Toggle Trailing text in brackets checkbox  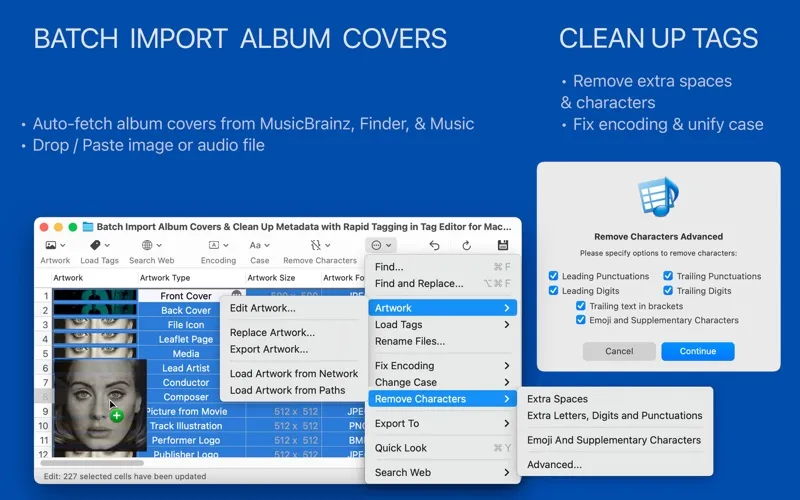[580, 306]
